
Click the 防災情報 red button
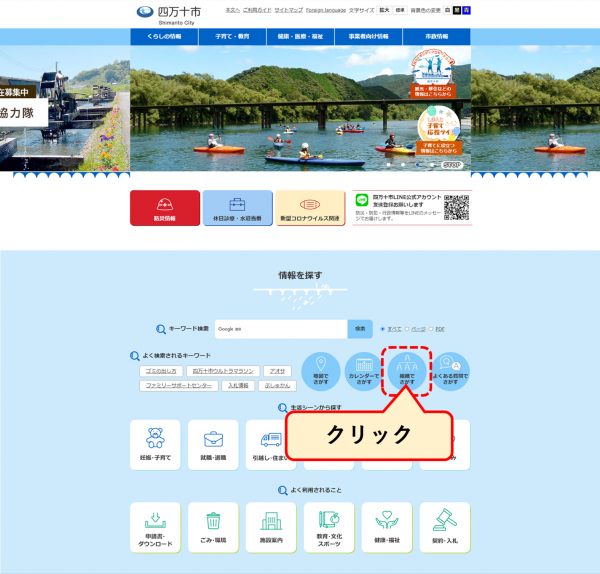pos(165,208)
